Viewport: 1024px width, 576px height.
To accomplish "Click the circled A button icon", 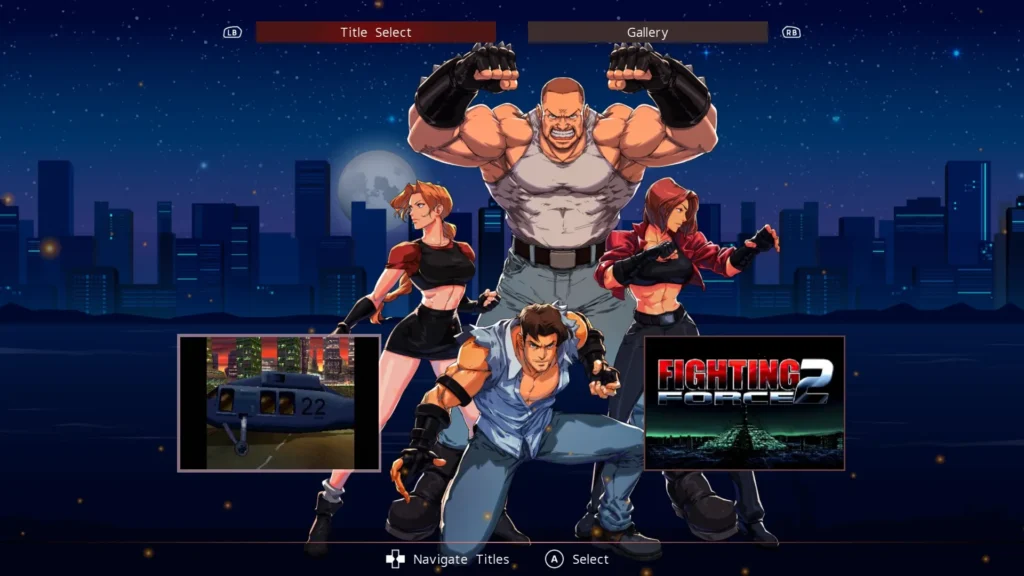I will [553, 559].
